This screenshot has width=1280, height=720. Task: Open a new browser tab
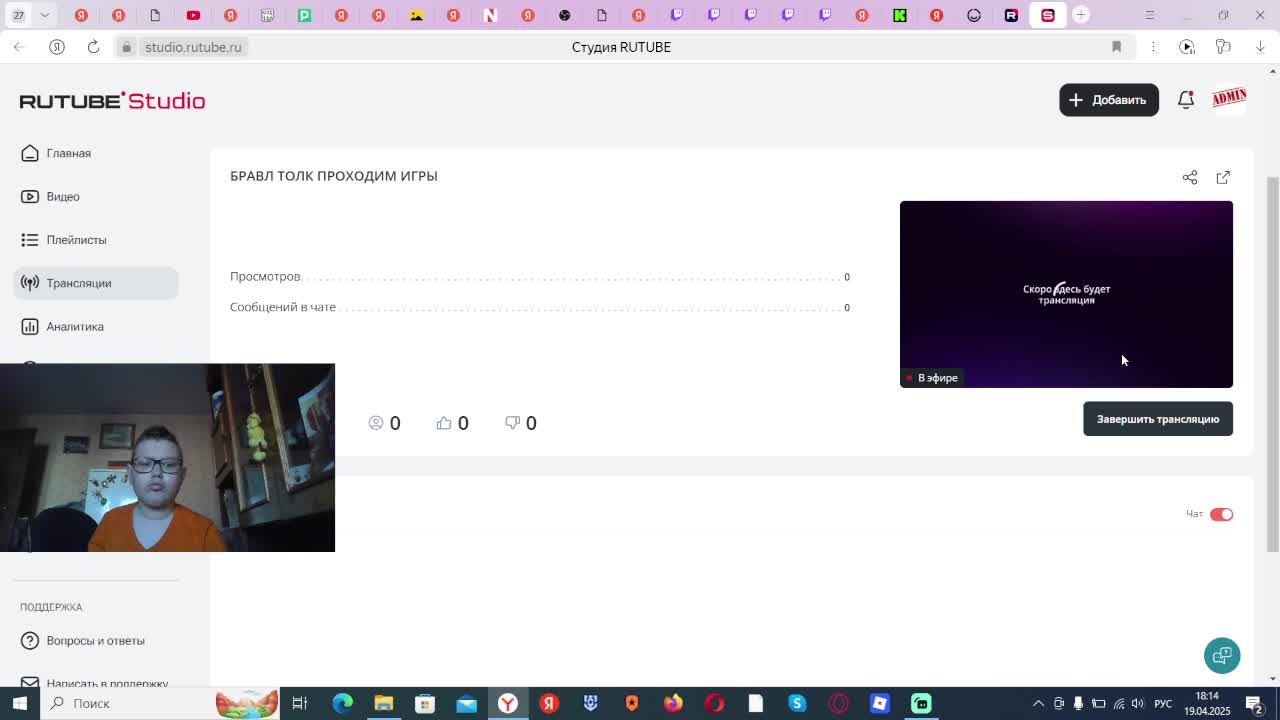click(x=1081, y=15)
